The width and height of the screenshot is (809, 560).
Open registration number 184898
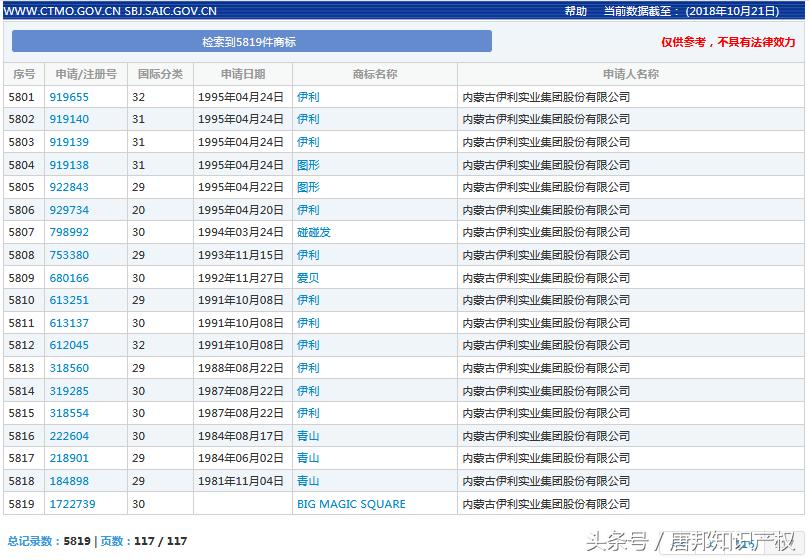point(69,481)
